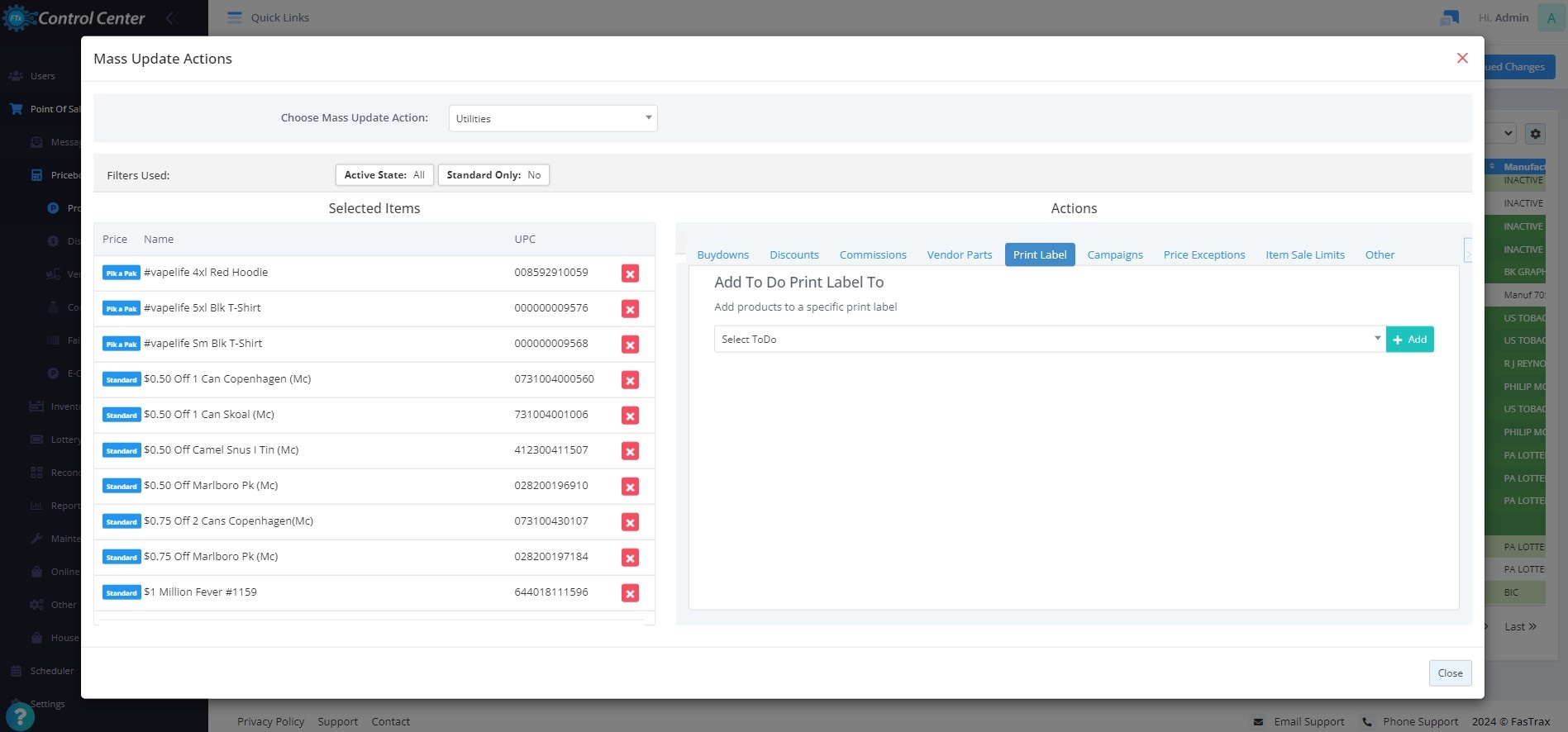Image resolution: width=1568 pixels, height=732 pixels.
Task: Switch to the Buydowns tab
Action: [x=723, y=254]
